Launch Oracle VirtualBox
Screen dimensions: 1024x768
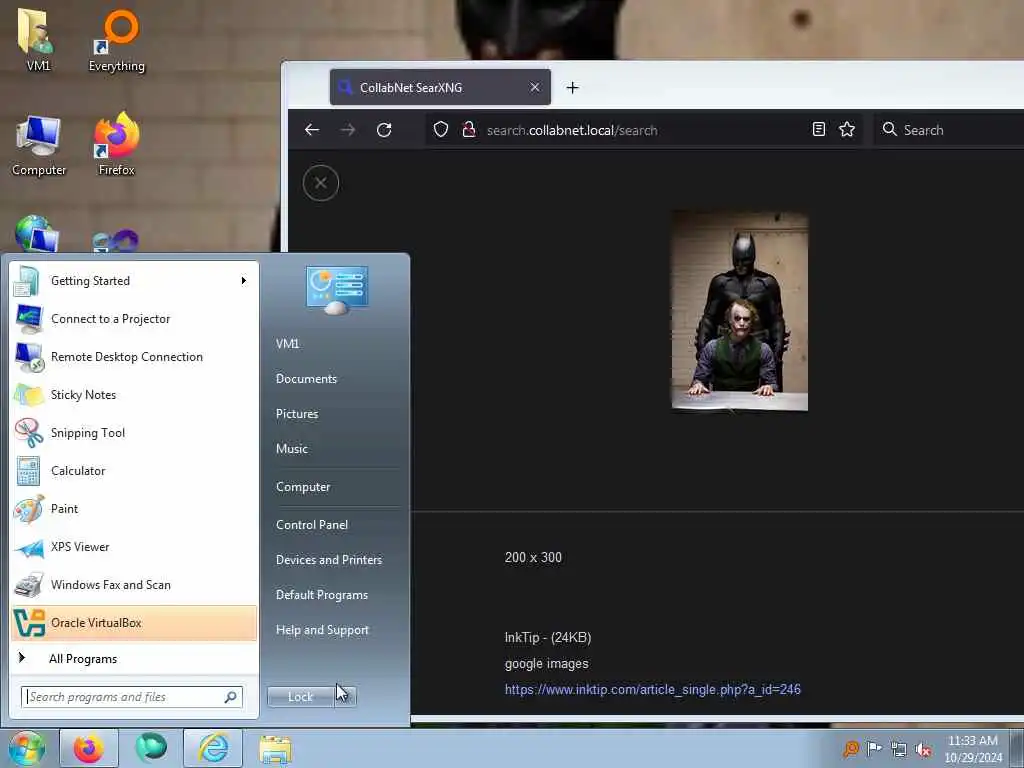pos(134,623)
